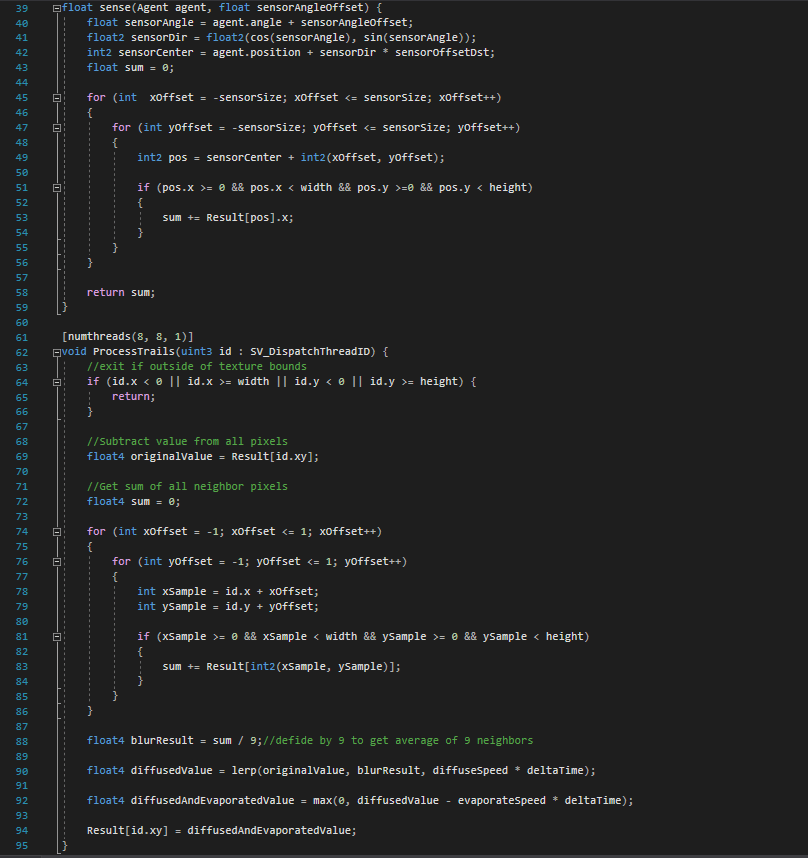Collapse the xOffset for loop on line 45
The image size is (808, 858).
[56, 97]
